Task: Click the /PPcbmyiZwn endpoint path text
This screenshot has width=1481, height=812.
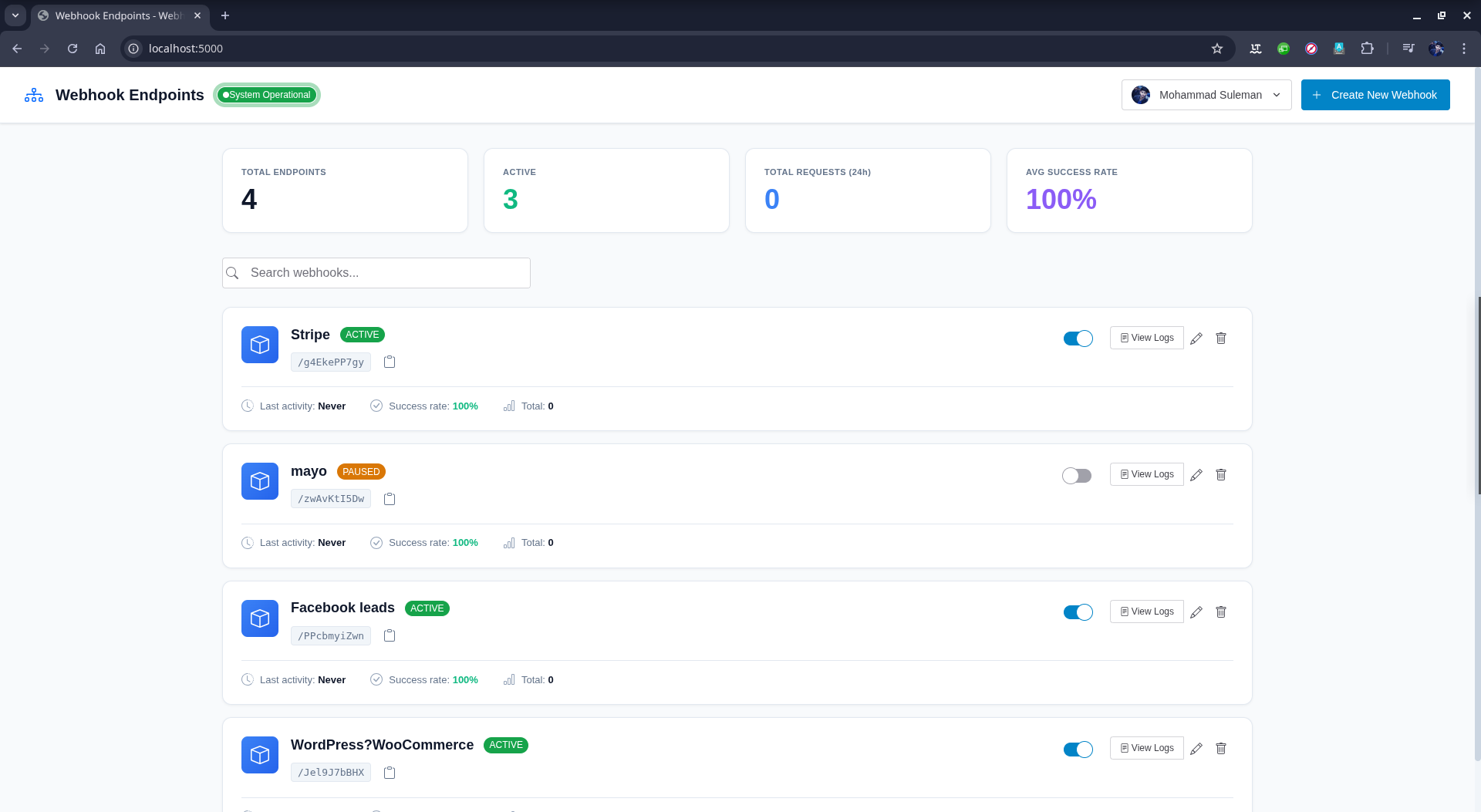Action: (x=331, y=636)
